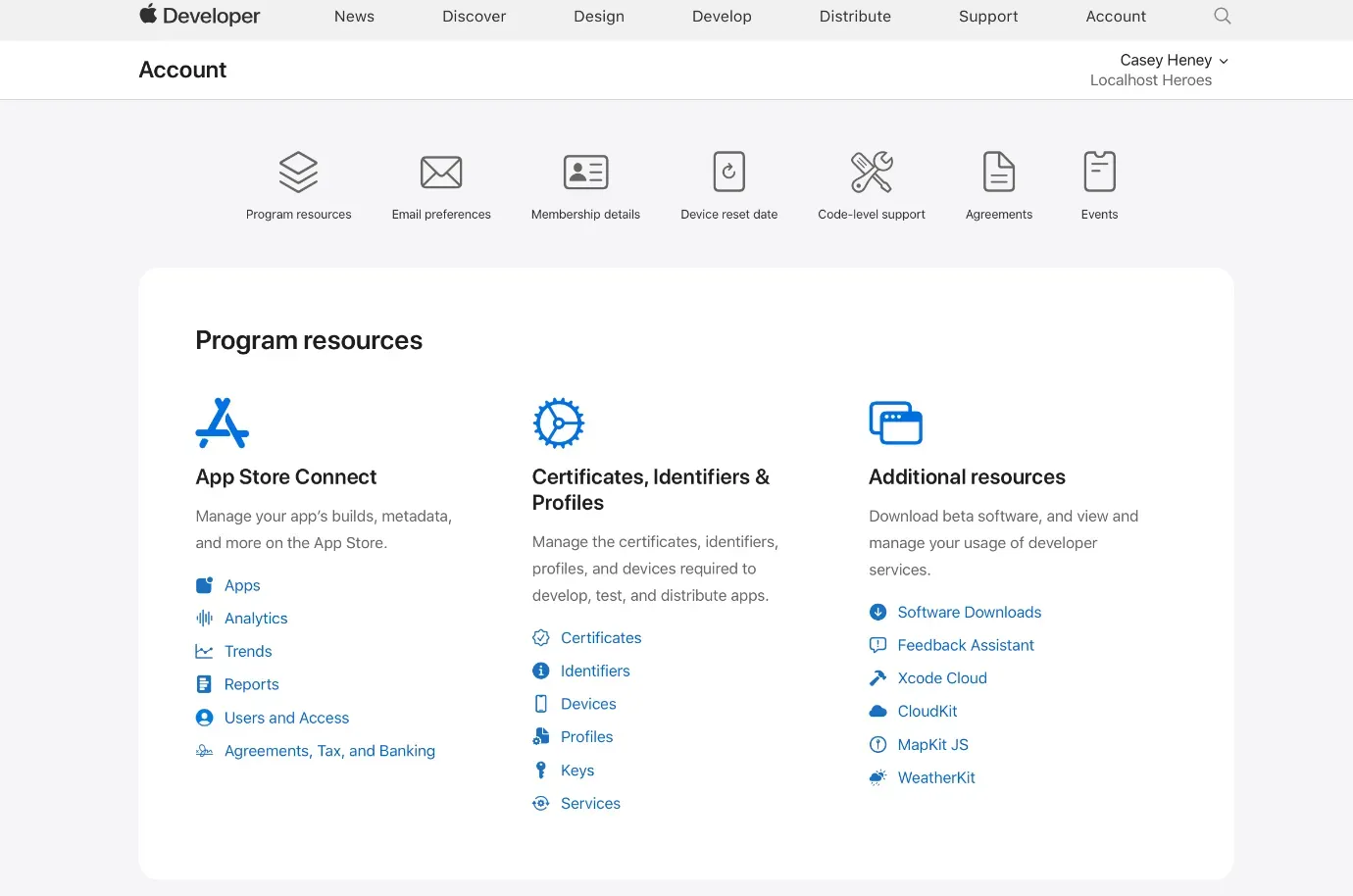This screenshot has width=1353, height=896.
Task: Click the Additional resources window icon
Action: [x=896, y=423]
